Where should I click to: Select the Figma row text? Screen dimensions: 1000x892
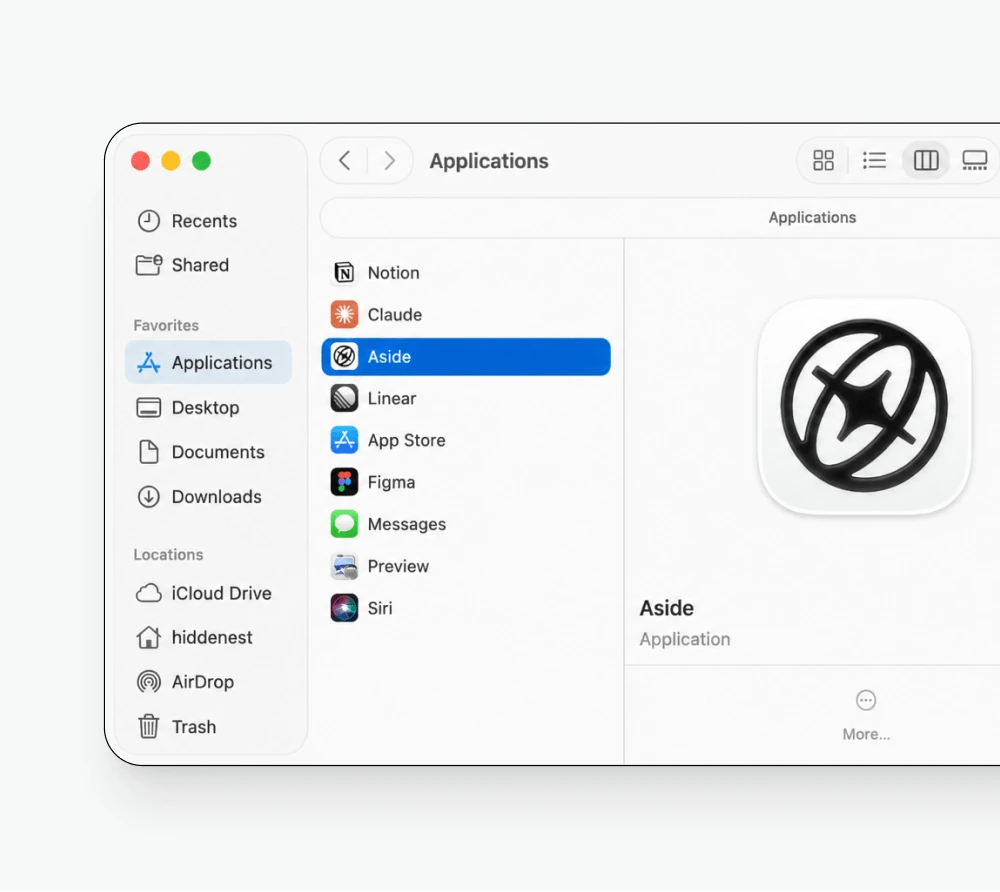point(391,483)
